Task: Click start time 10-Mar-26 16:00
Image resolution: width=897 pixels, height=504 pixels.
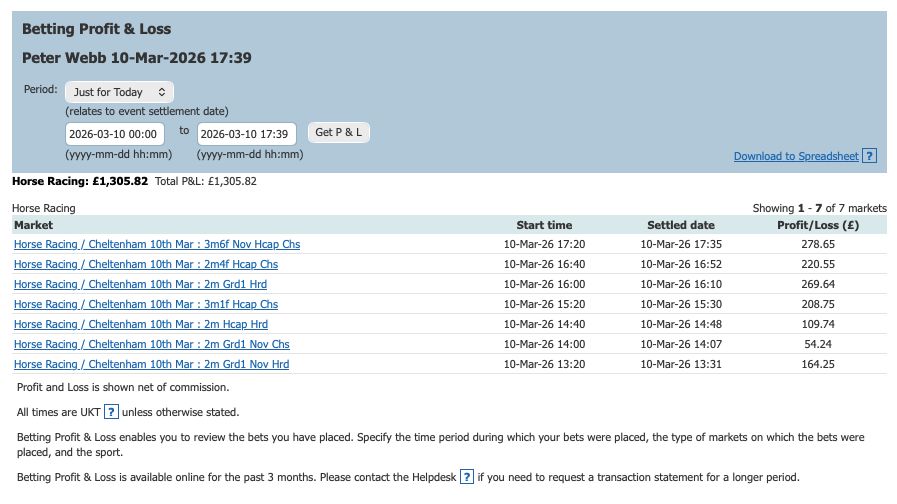Action: (544, 284)
